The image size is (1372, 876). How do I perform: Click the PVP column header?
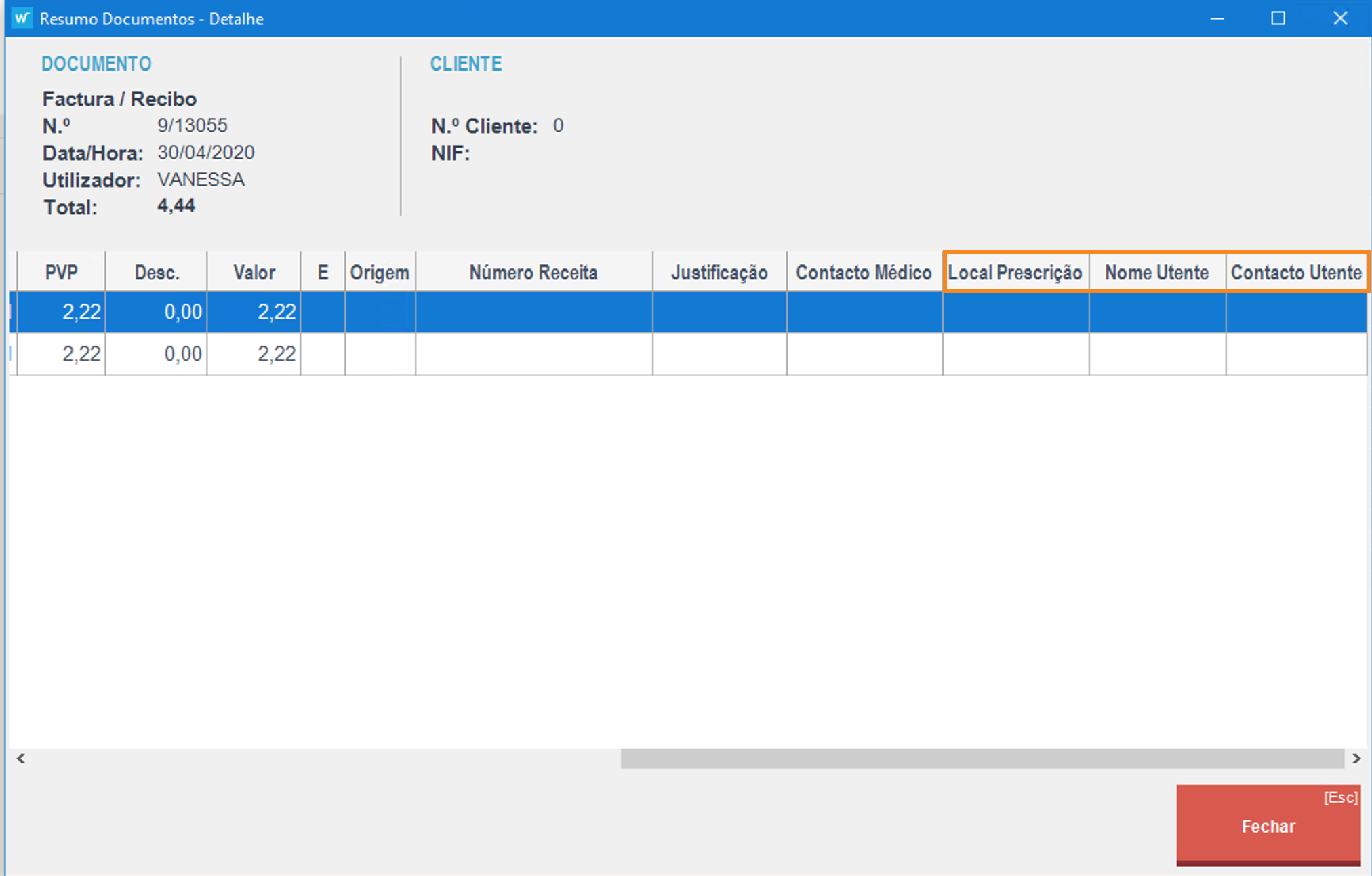(x=61, y=273)
